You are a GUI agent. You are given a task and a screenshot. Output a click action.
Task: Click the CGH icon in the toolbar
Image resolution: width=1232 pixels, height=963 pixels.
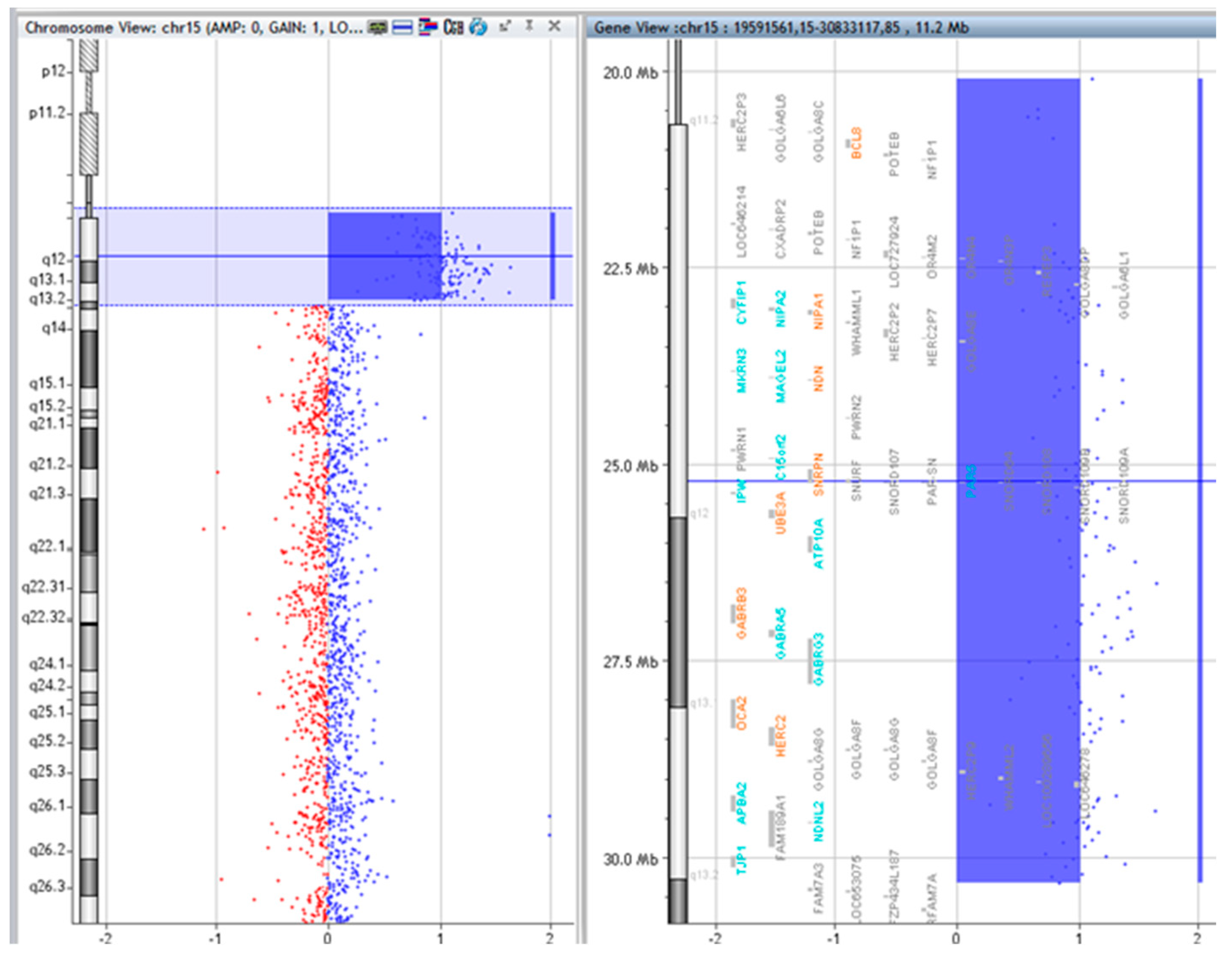pyautogui.click(x=453, y=27)
